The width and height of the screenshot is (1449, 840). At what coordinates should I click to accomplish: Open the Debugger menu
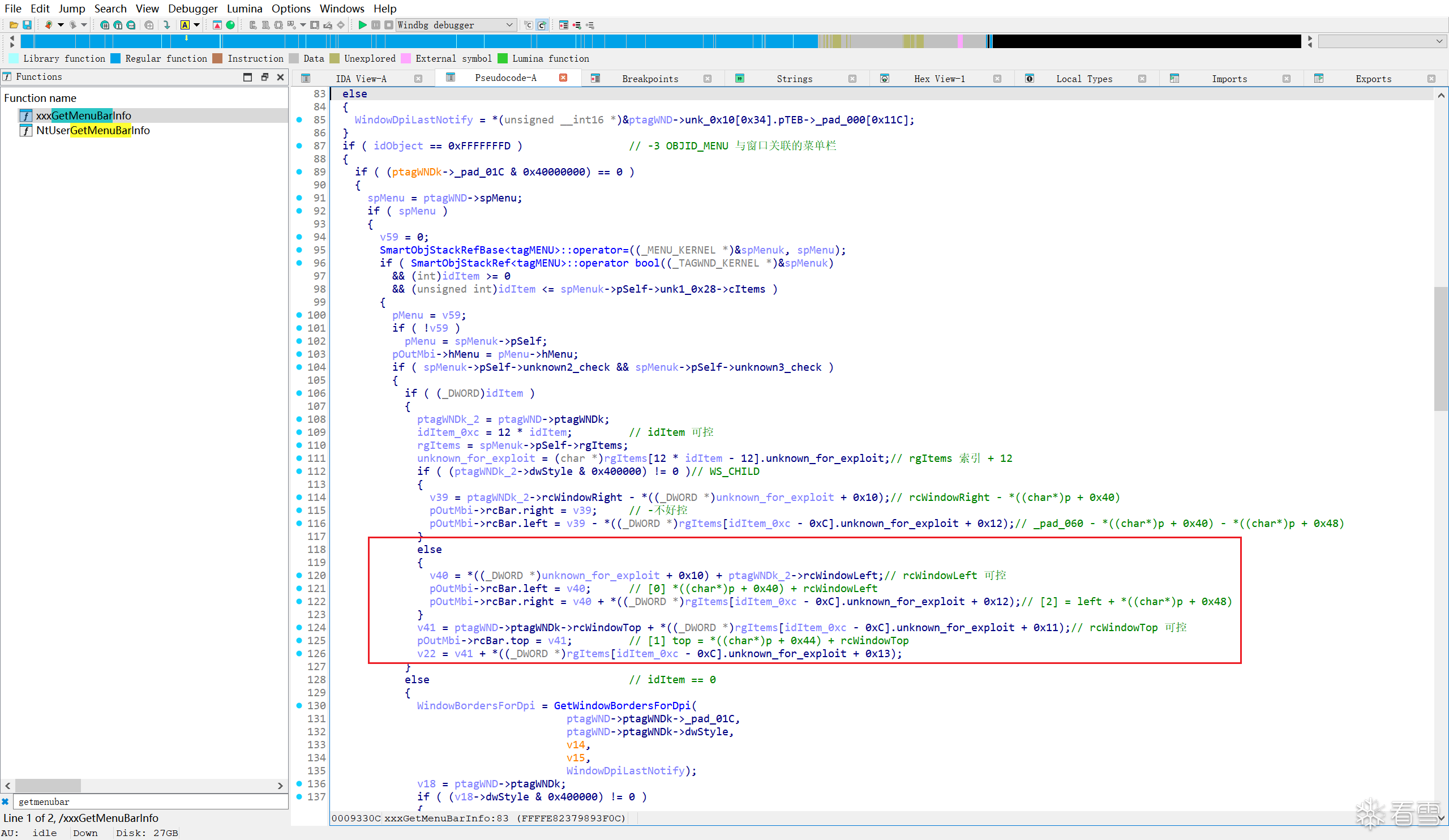point(192,8)
